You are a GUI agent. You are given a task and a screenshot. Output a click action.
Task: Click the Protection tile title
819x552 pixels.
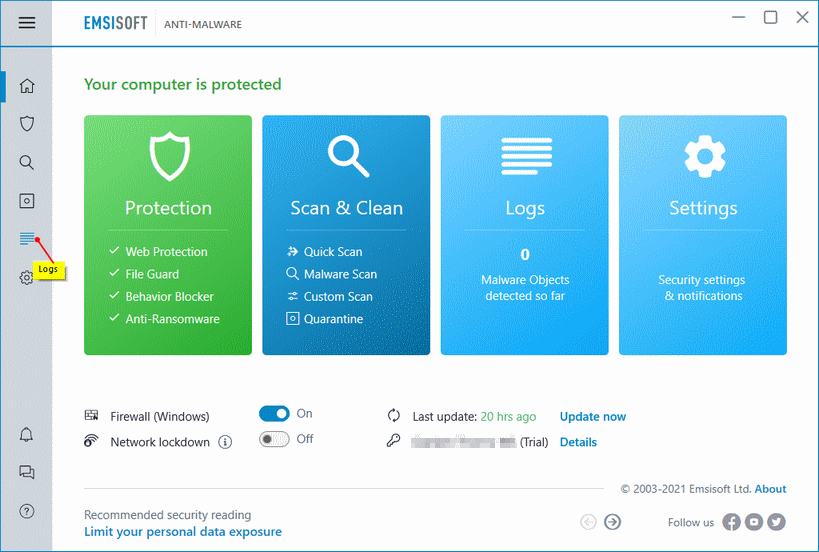[x=168, y=208]
